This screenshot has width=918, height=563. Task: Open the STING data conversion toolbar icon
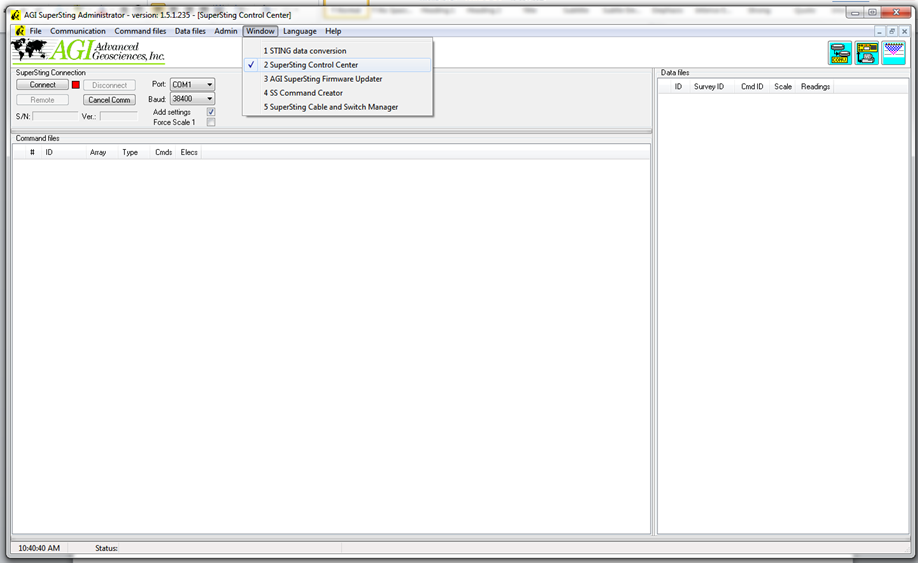(x=840, y=53)
